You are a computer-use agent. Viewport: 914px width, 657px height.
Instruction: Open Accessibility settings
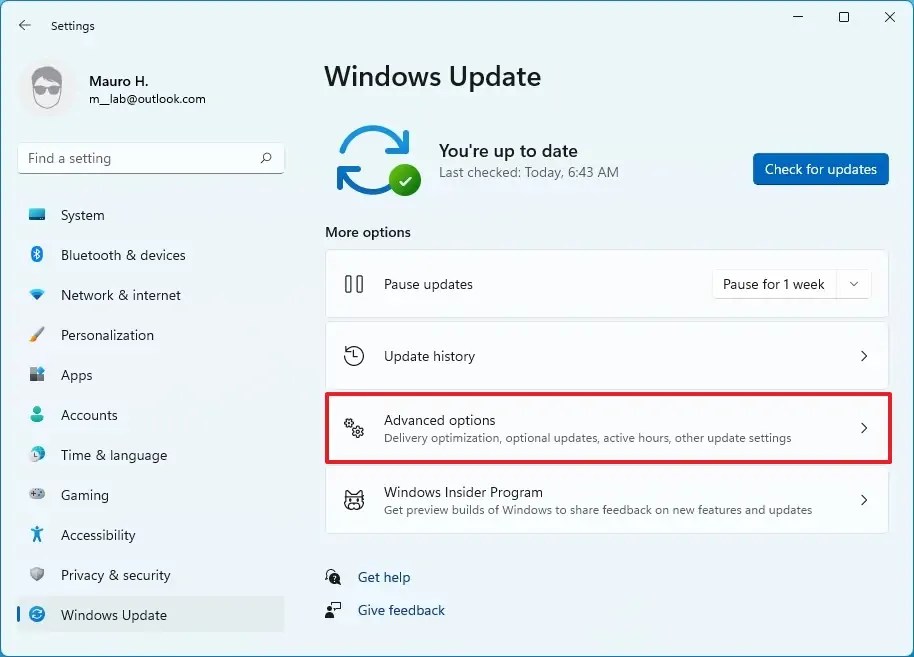click(x=150, y=535)
